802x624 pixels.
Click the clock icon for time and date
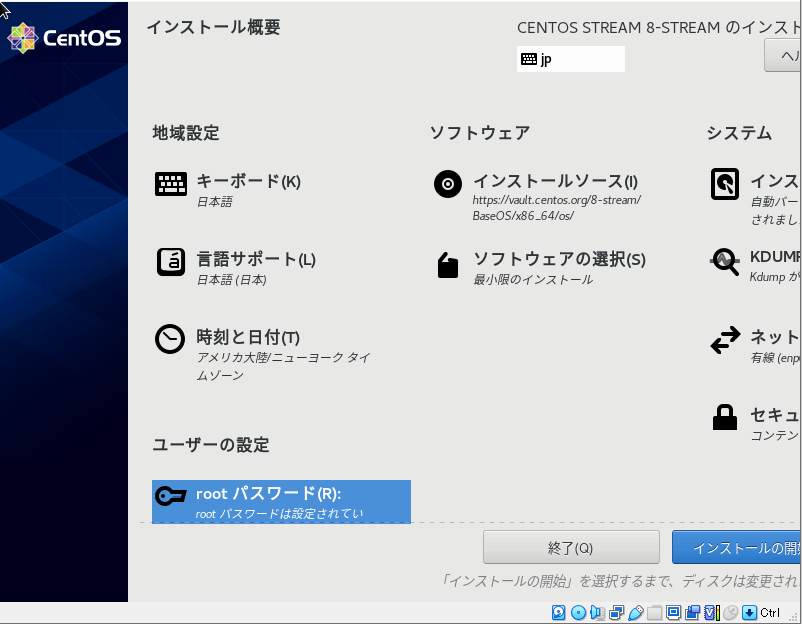pyautogui.click(x=170, y=339)
